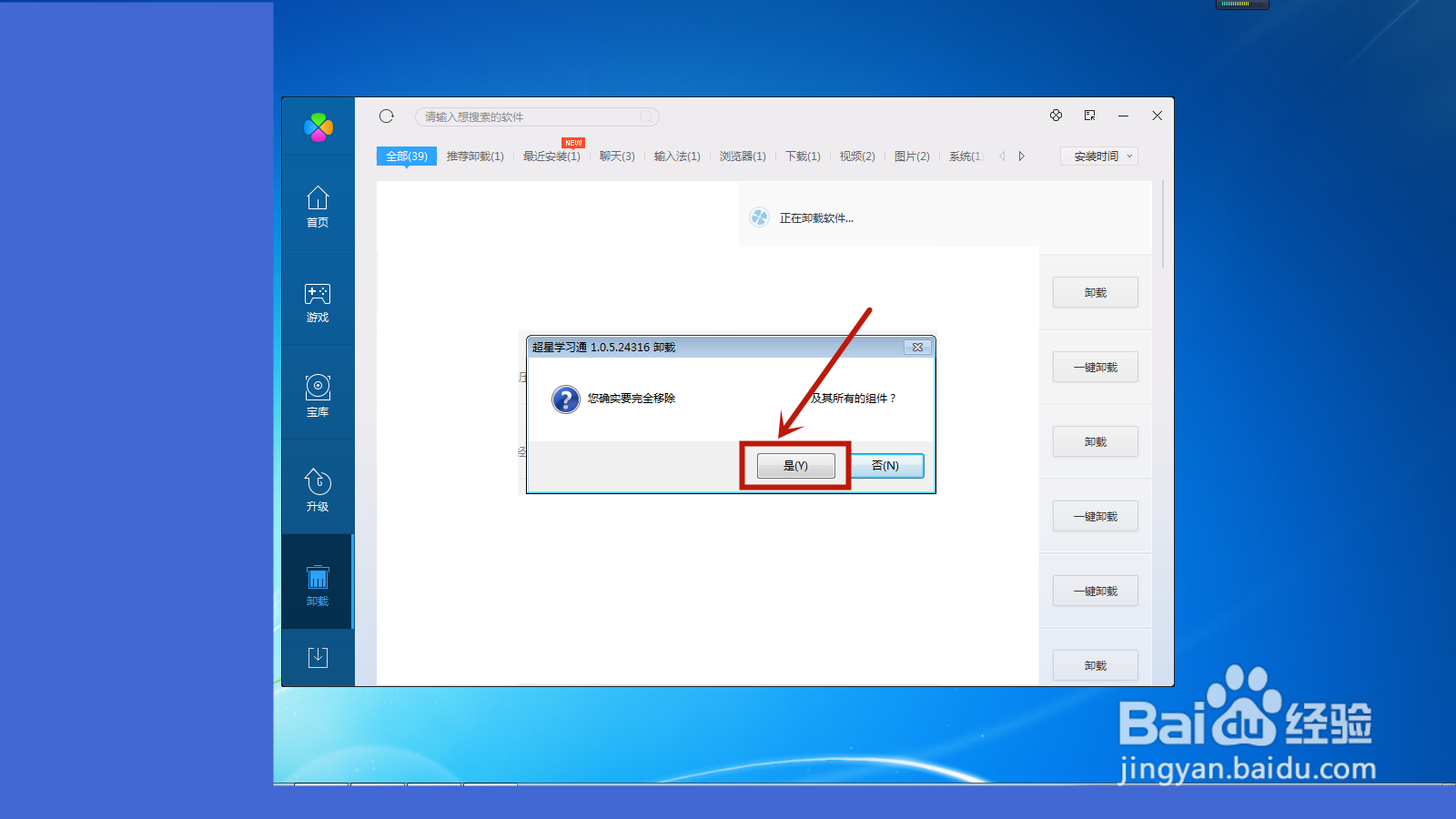Open the 视频(2) category tab

[857, 157]
